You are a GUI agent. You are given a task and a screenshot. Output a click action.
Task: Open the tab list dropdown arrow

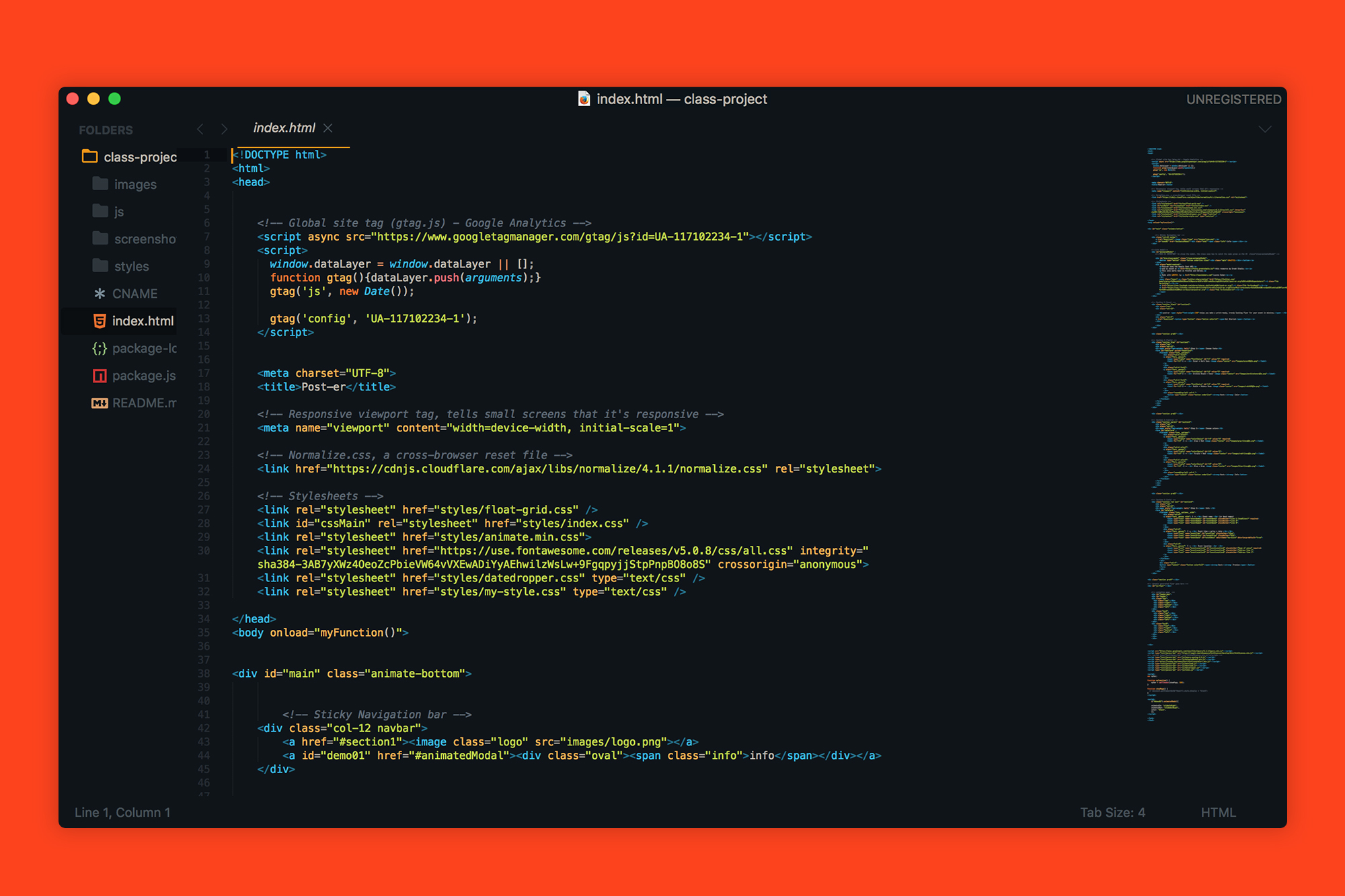click(x=1265, y=129)
